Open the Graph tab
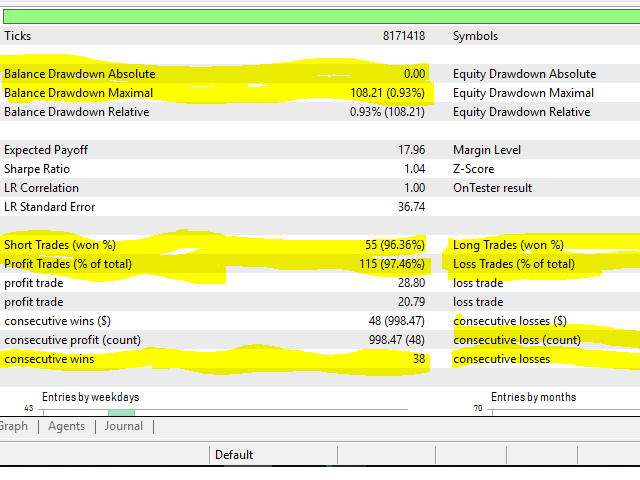The width and height of the screenshot is (640, 480). click(x=14, y=426)
